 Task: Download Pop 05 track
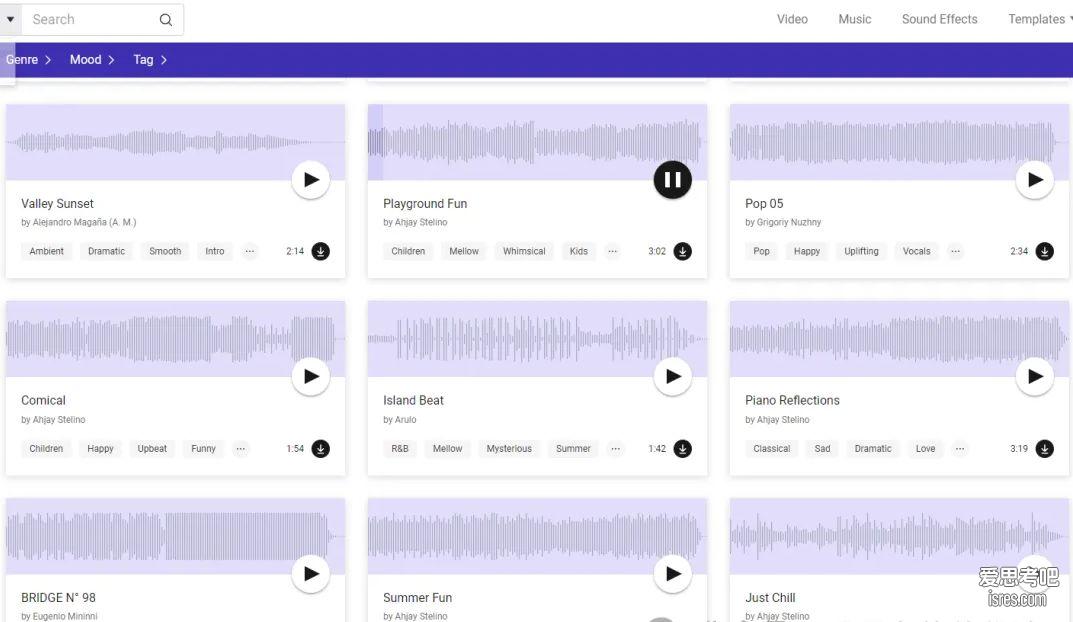(1044, 251)
